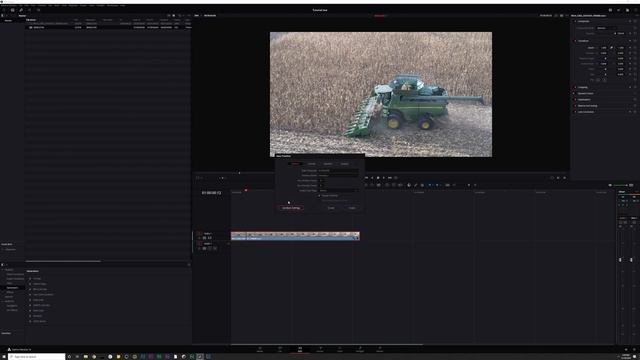Switch to the Media page
Viewport: 640px width, 360px height.
[x=260, y=349]
